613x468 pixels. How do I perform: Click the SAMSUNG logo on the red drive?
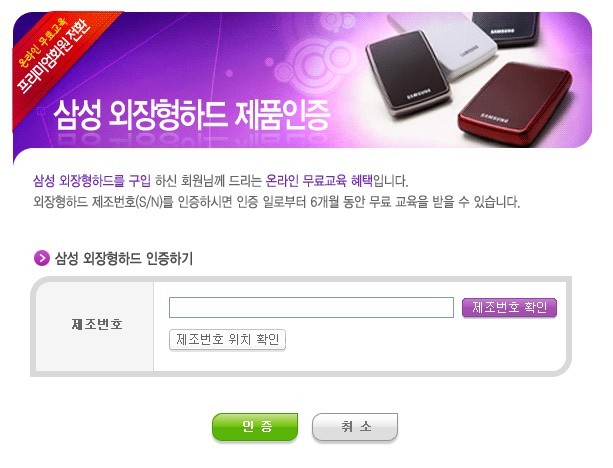point(495,118)
